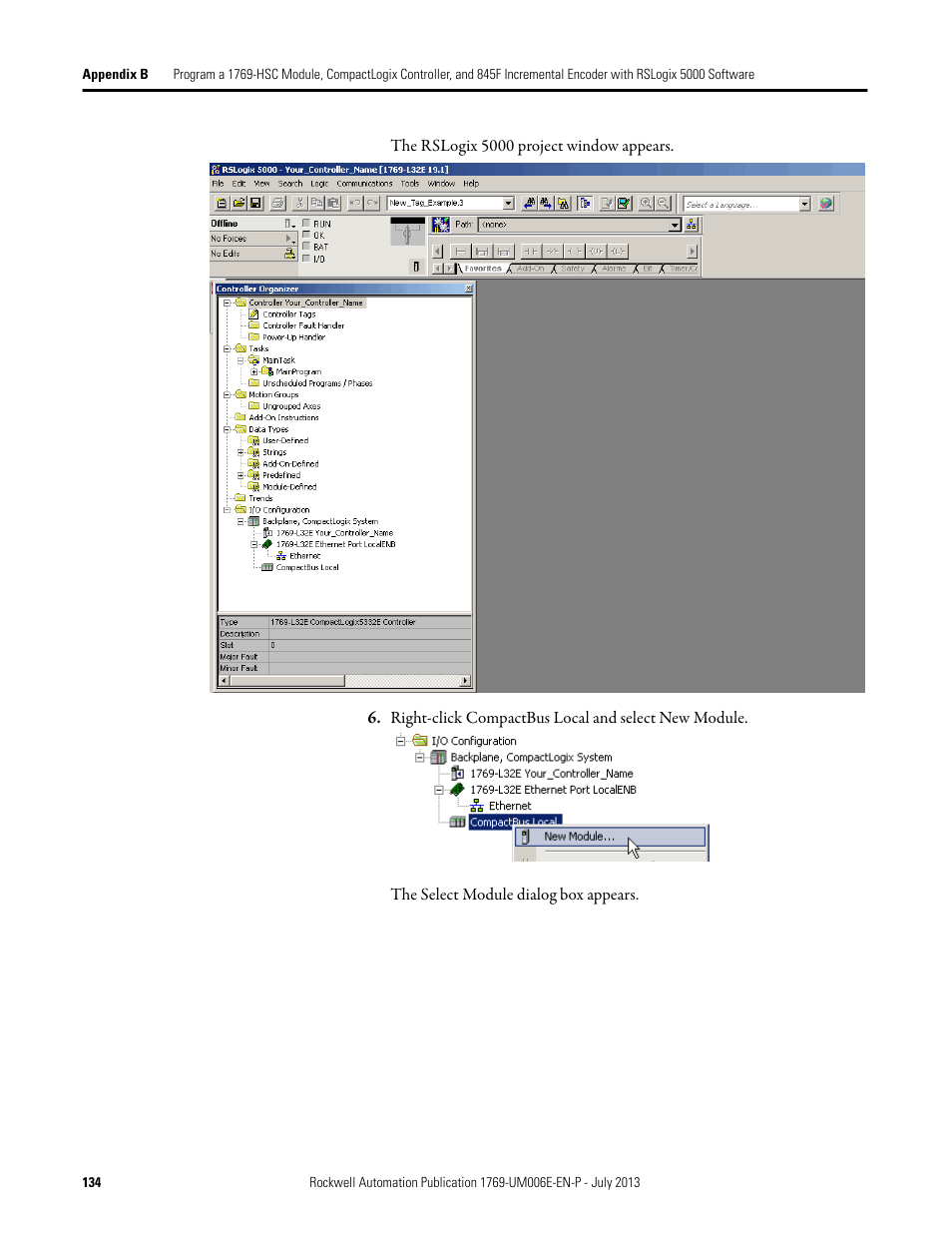Click the Redo toolbar icon
This screenshot has height=1233, width=952.
[372, 203]
